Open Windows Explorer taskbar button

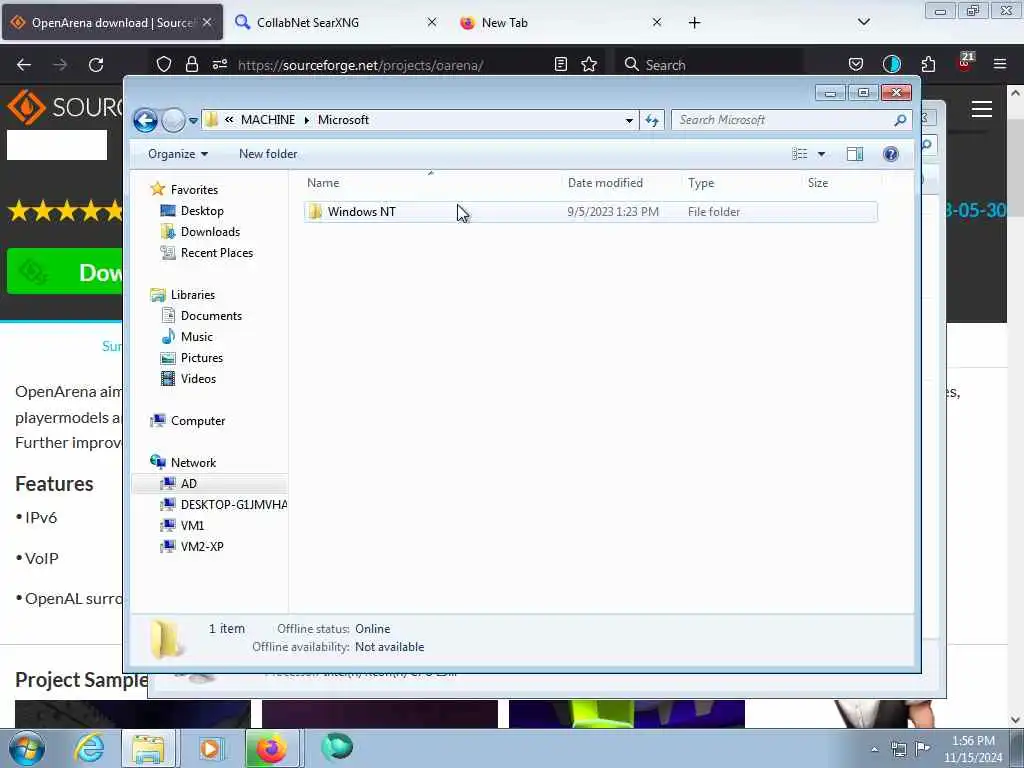149,749
